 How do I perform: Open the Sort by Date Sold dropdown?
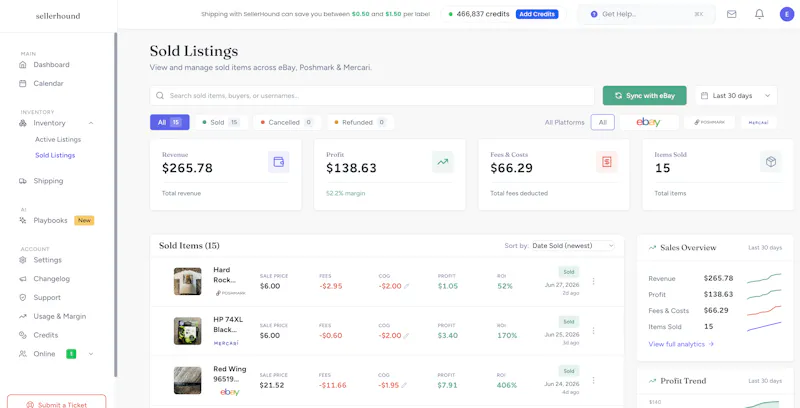click(x=573, y=246)
